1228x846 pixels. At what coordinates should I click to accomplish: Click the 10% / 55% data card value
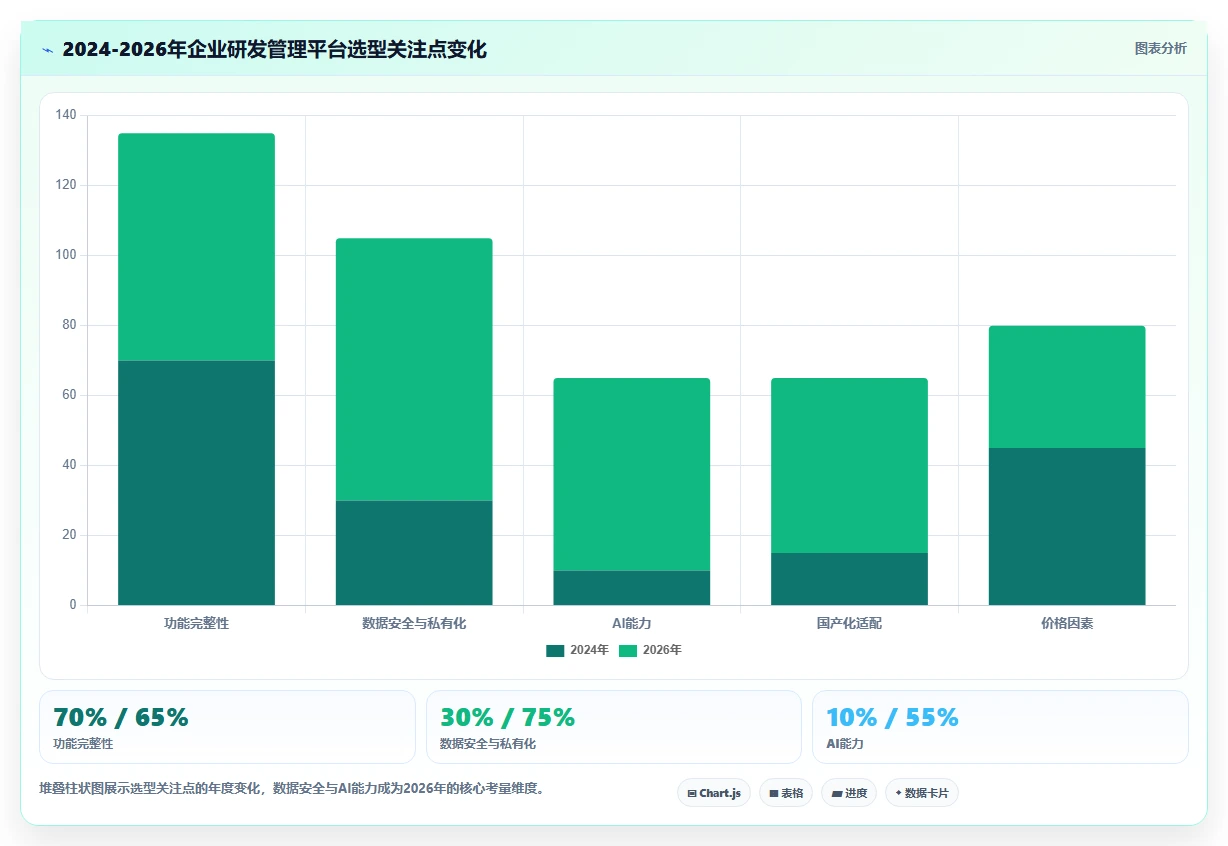(x=893, y=717)
